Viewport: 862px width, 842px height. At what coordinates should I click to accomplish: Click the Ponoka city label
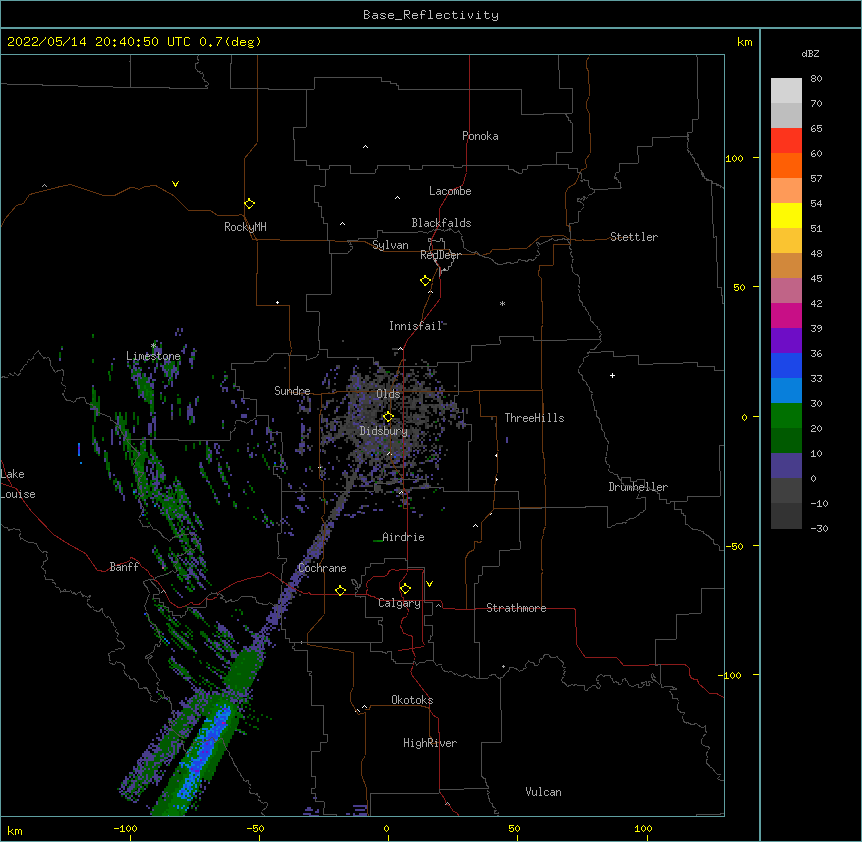(x=480, y=136)
